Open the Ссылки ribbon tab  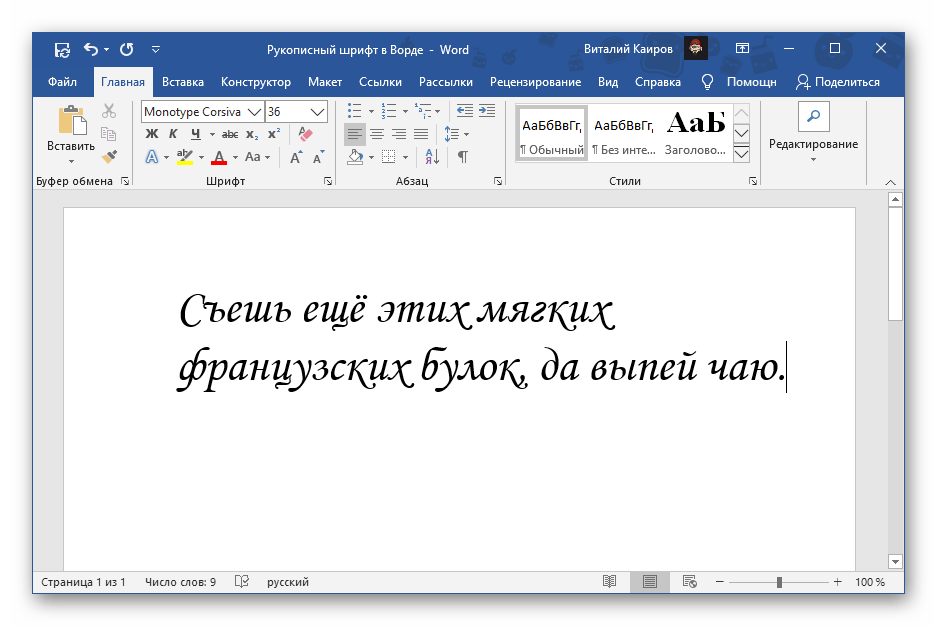380,82
